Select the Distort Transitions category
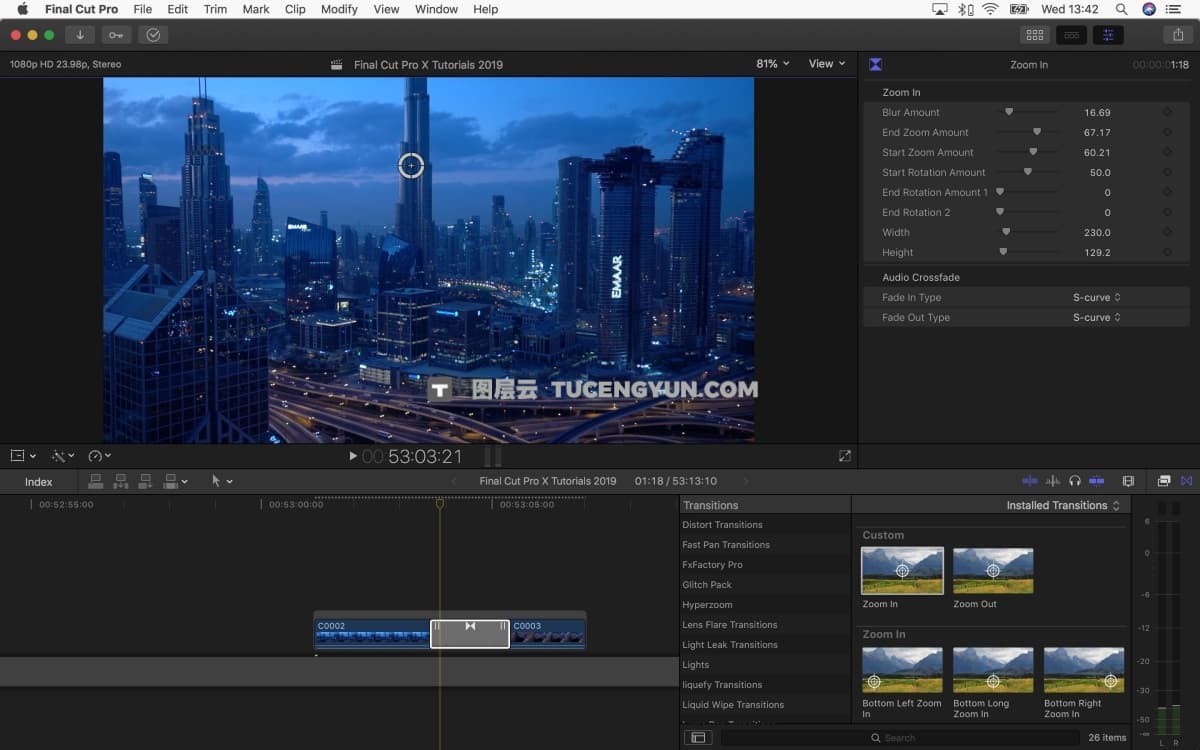 (722, 525)
